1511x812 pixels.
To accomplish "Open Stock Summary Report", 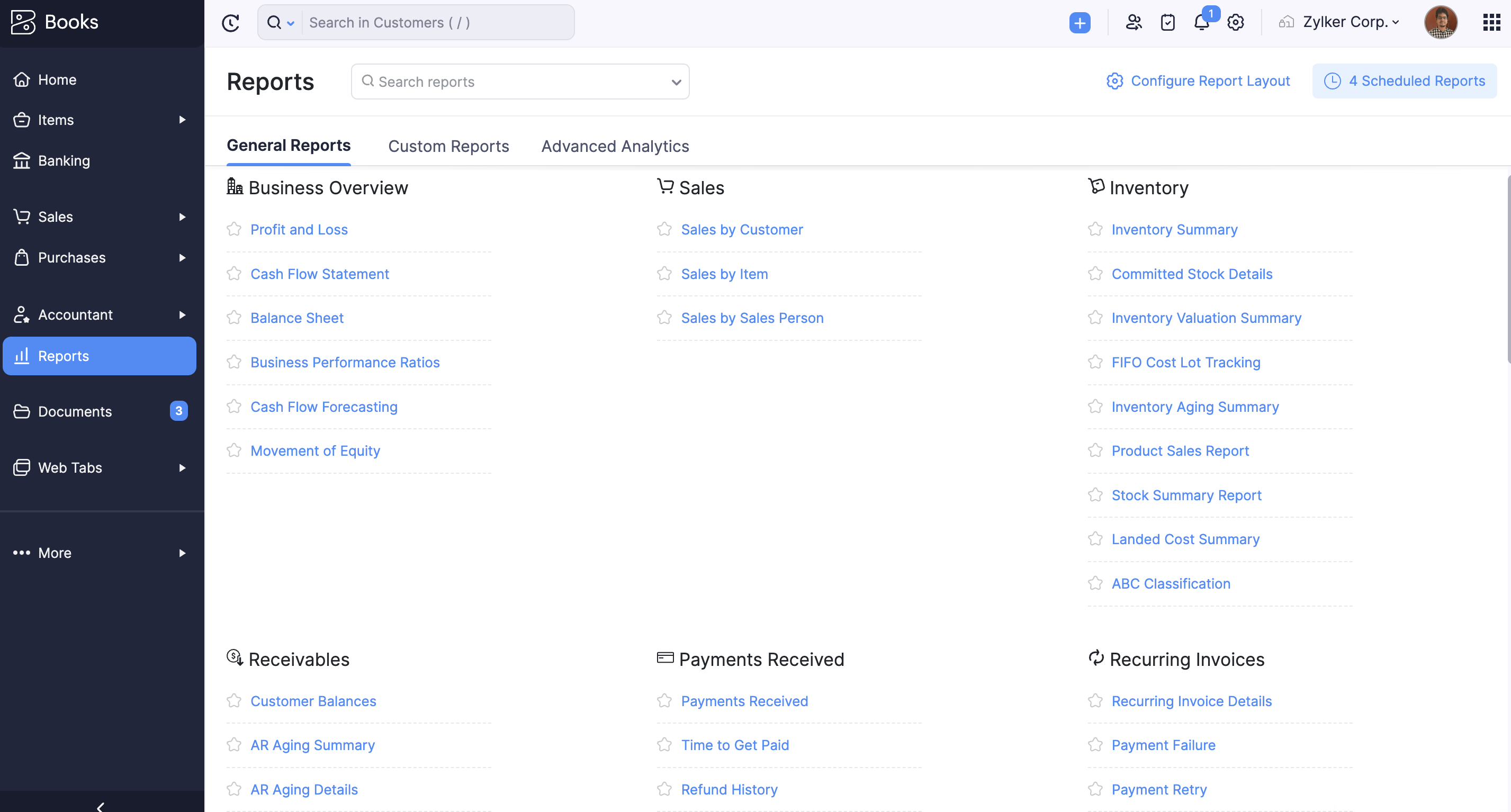I will coord(1186,496).
